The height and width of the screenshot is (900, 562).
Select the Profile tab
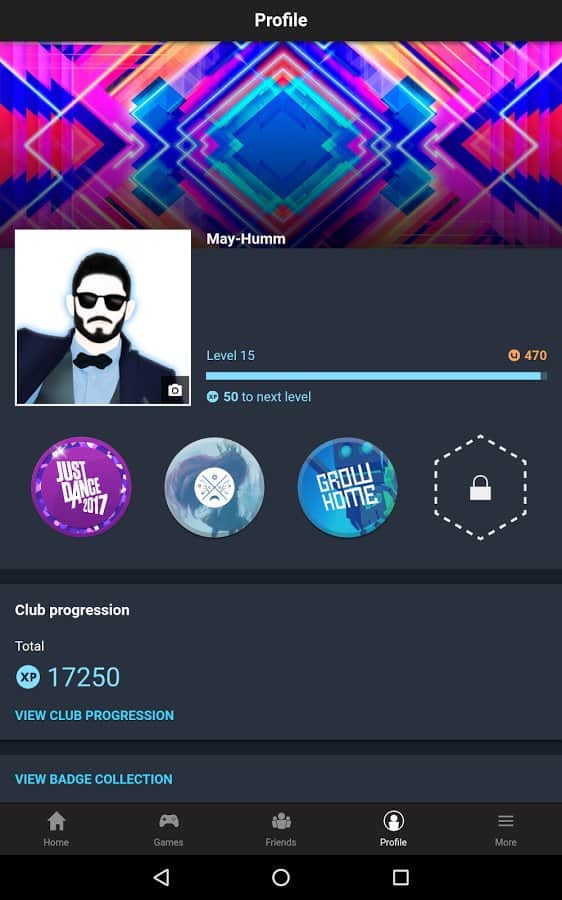coord(393,829)
